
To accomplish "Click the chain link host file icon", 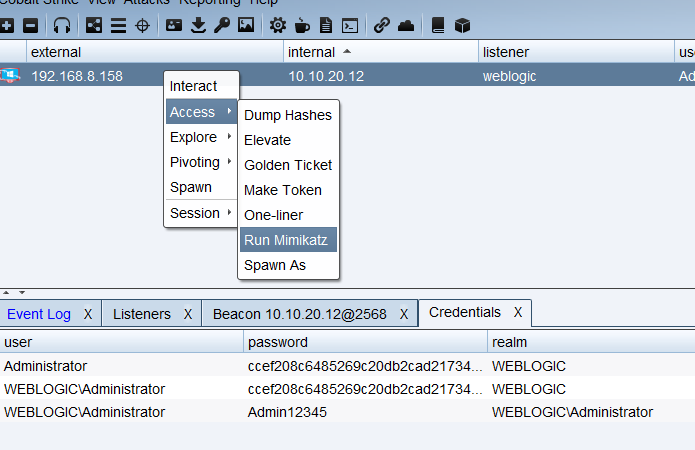I will pos(382,25).
